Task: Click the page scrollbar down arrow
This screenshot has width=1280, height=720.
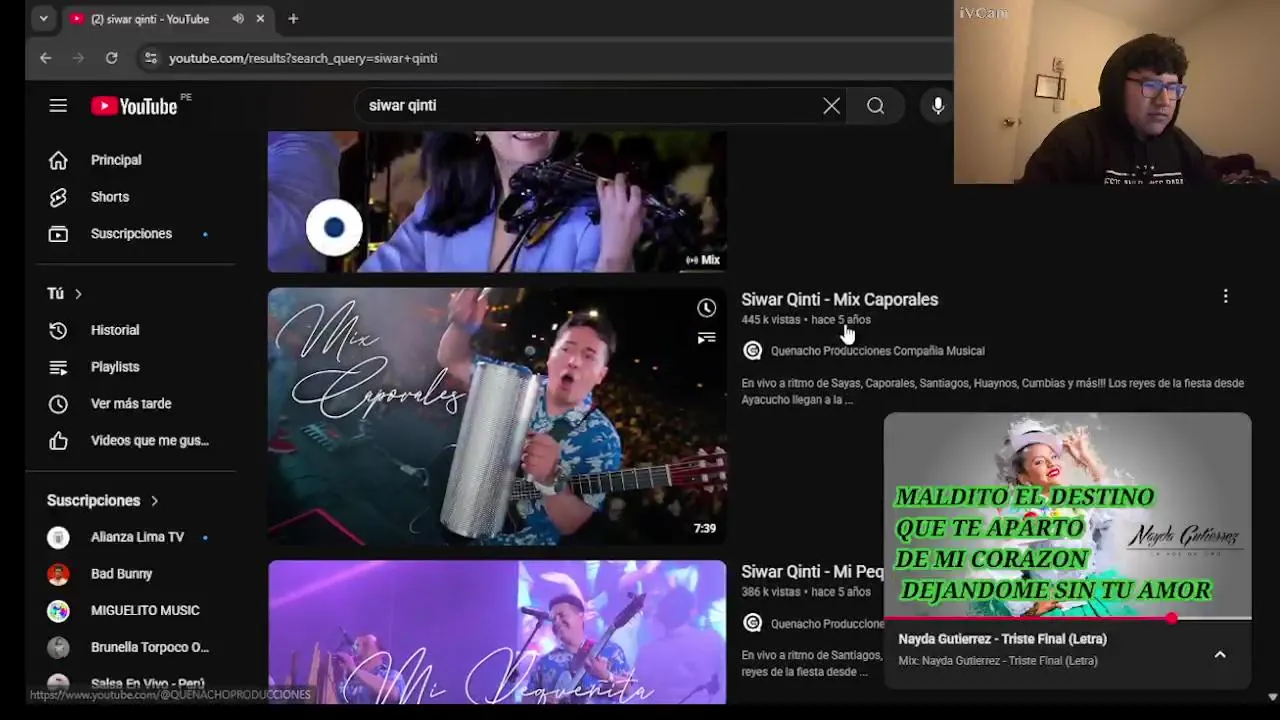Action: [1272, 697]
